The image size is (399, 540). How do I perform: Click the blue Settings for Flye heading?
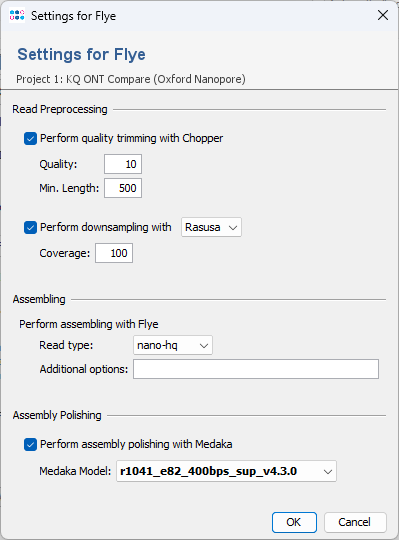[x=82, y=54]
